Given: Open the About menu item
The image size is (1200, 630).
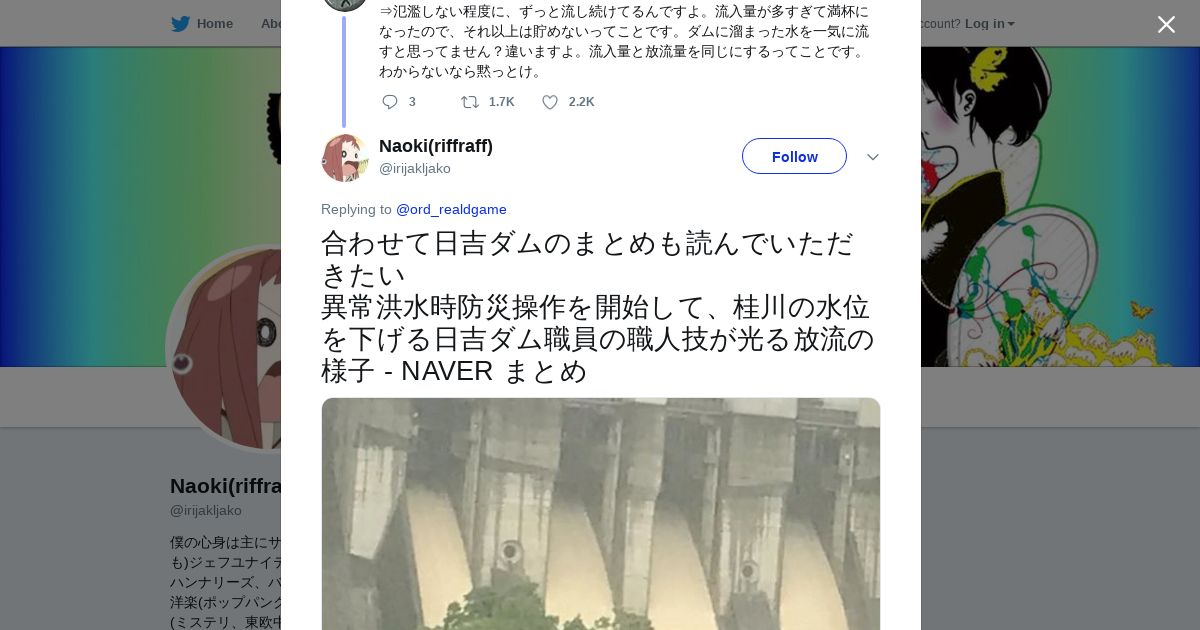Looking at the screenshot, I should (x=271, y=23).
